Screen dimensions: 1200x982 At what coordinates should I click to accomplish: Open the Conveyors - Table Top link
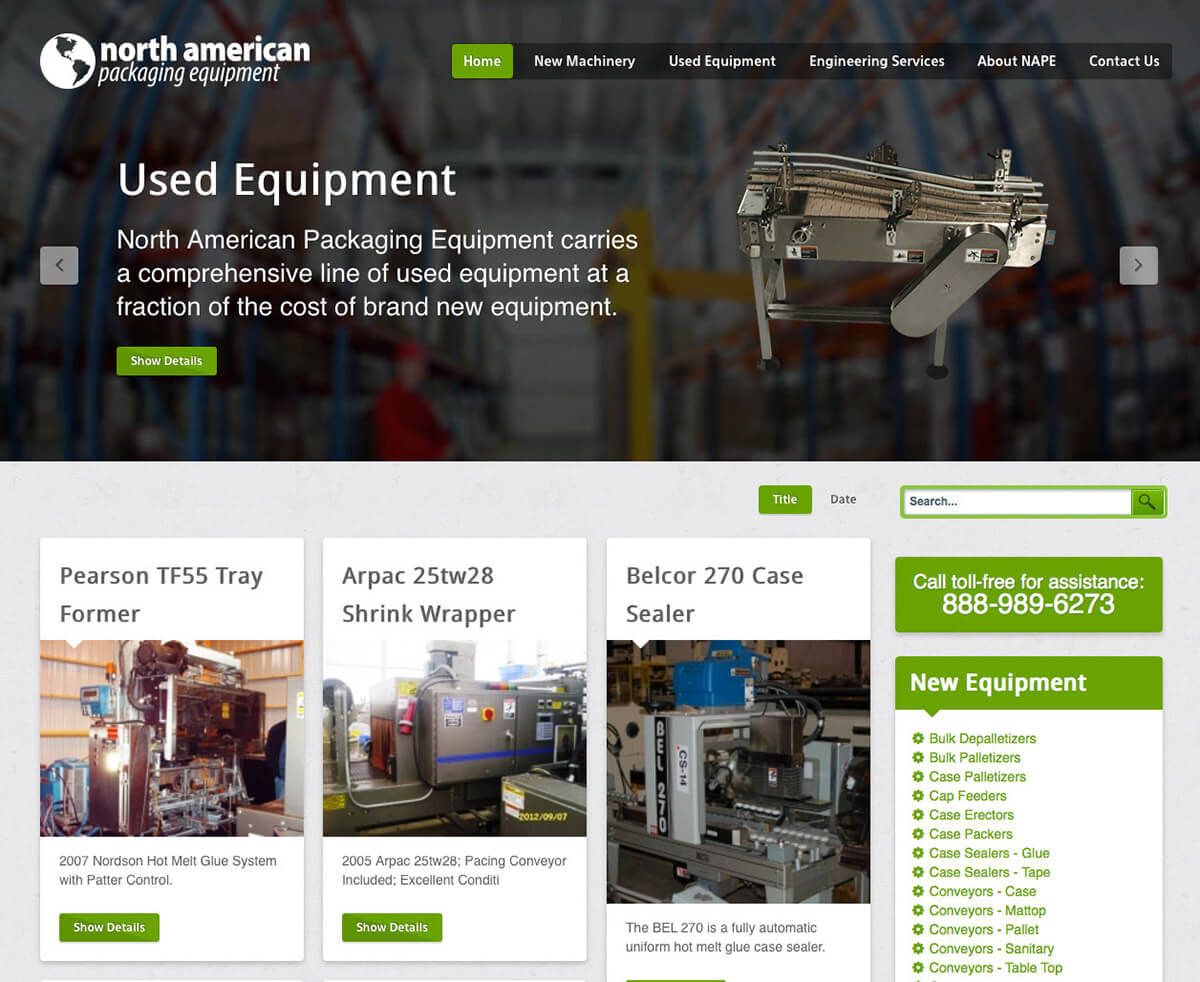pyautogui.click(x=995, y=967)
